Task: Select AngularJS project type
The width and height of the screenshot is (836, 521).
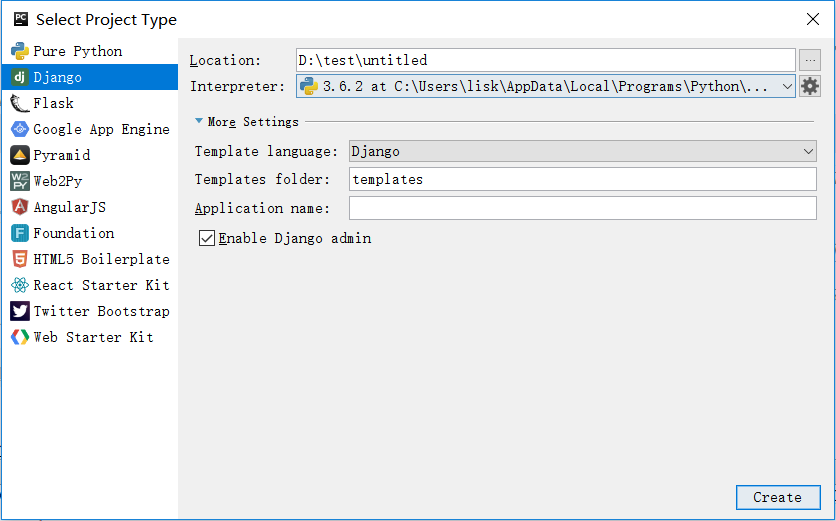Action: pos(90,207)
